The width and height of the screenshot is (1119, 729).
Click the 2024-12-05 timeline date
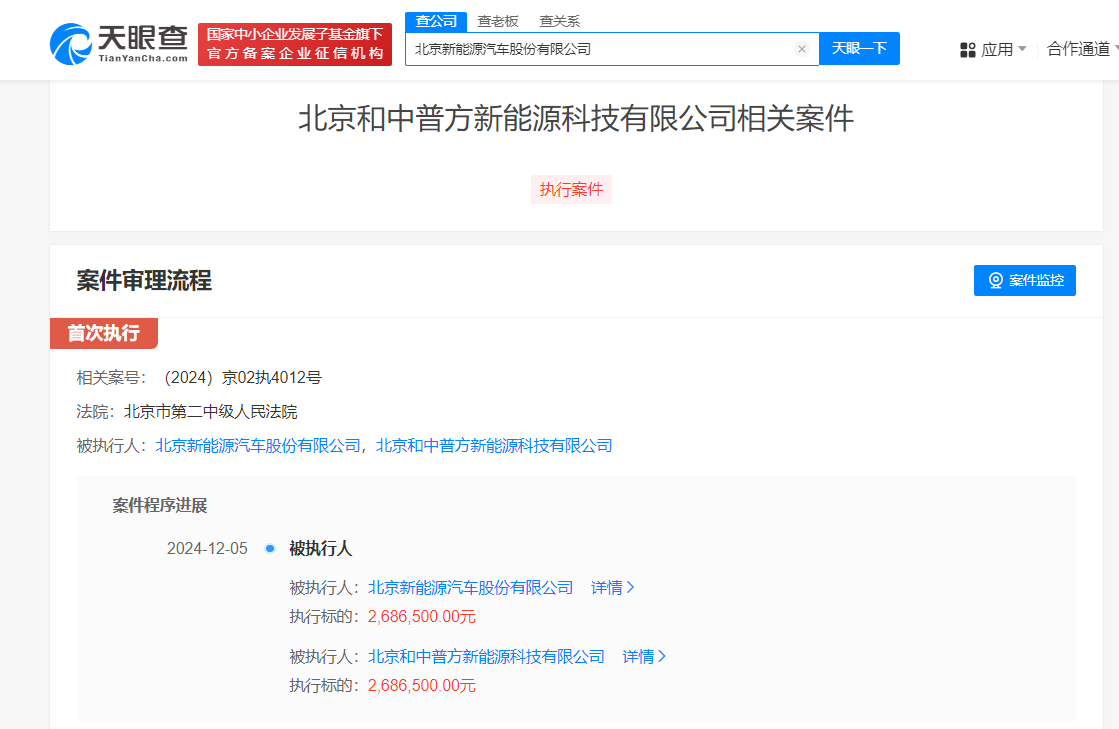point(207,549)
